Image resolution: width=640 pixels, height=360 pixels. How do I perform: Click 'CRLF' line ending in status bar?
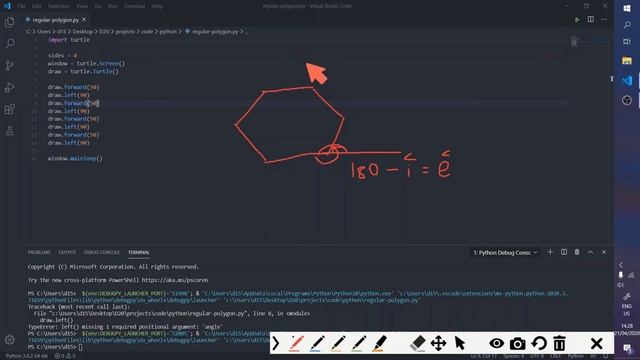556,356
